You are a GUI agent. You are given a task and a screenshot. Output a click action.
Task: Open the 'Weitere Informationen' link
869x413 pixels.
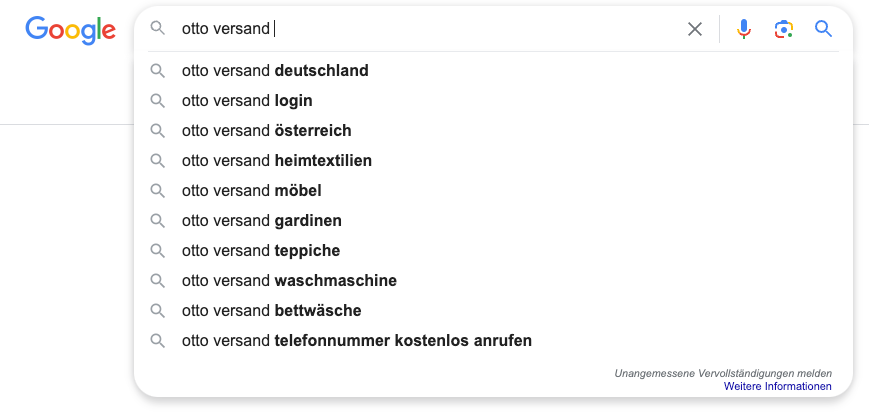click(x=777, y=386)
